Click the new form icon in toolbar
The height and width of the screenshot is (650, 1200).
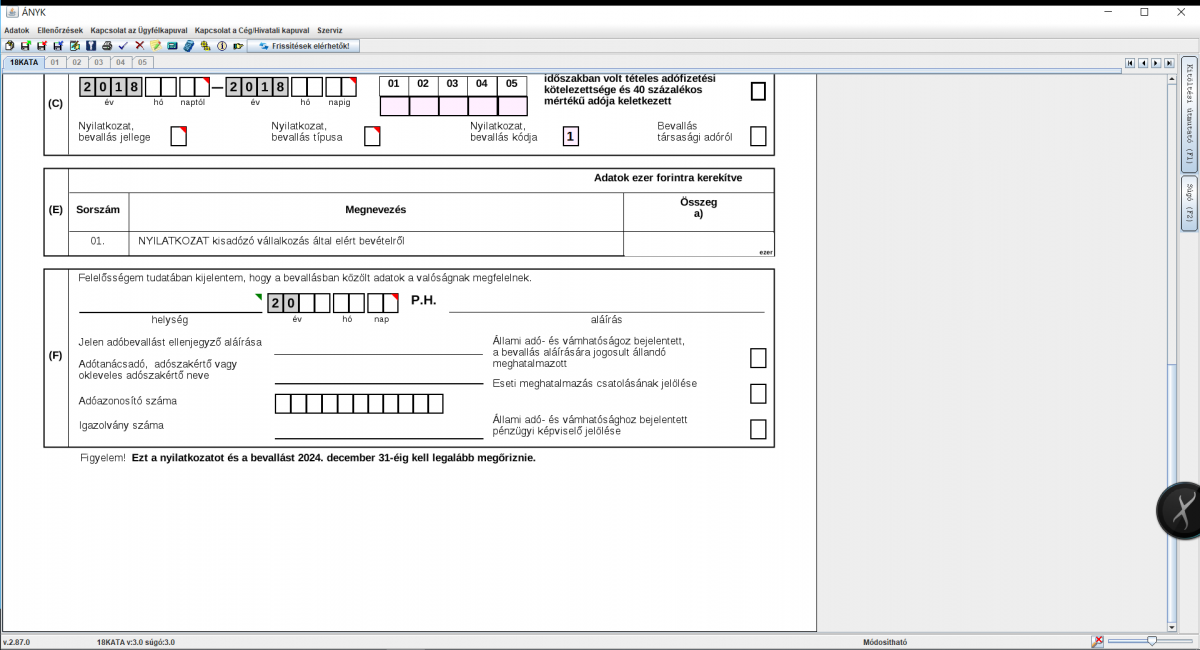coord(10,46)
